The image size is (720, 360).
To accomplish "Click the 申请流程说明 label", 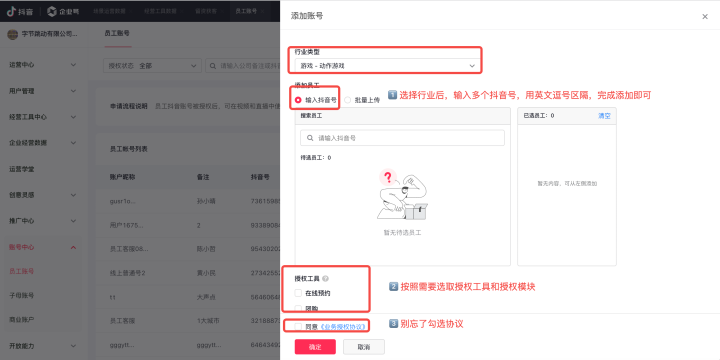I will pos(129,106).
